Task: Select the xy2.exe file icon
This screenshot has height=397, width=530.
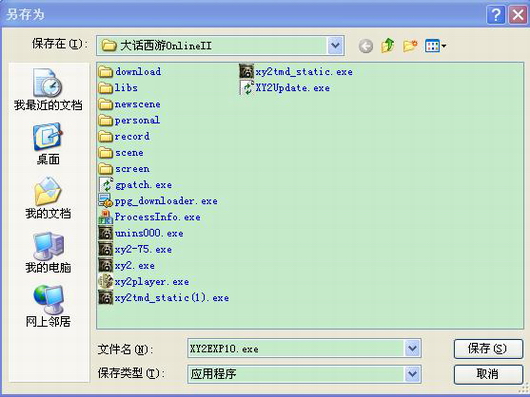Action: coord(105,266)
